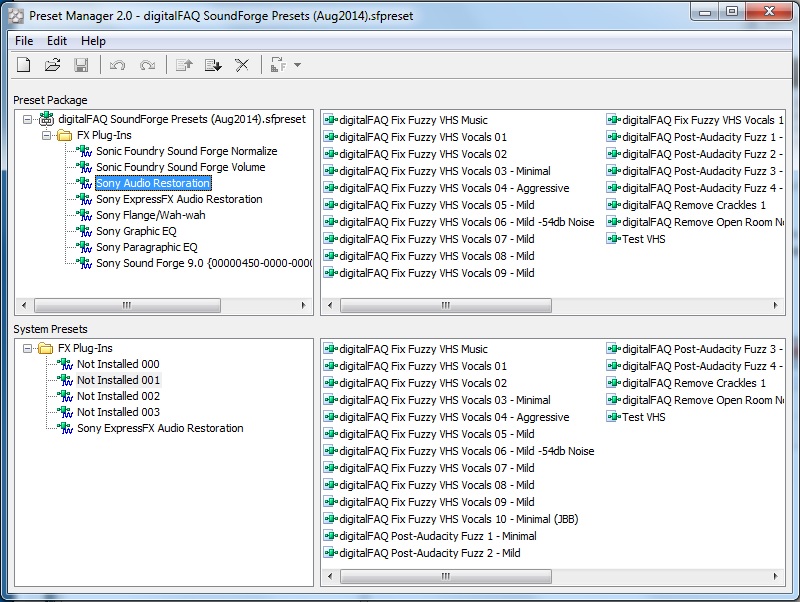Click the Save floppy disk toolbar icon
The width and height of the screenshot is (800, 602).
(x=81, y=65)
